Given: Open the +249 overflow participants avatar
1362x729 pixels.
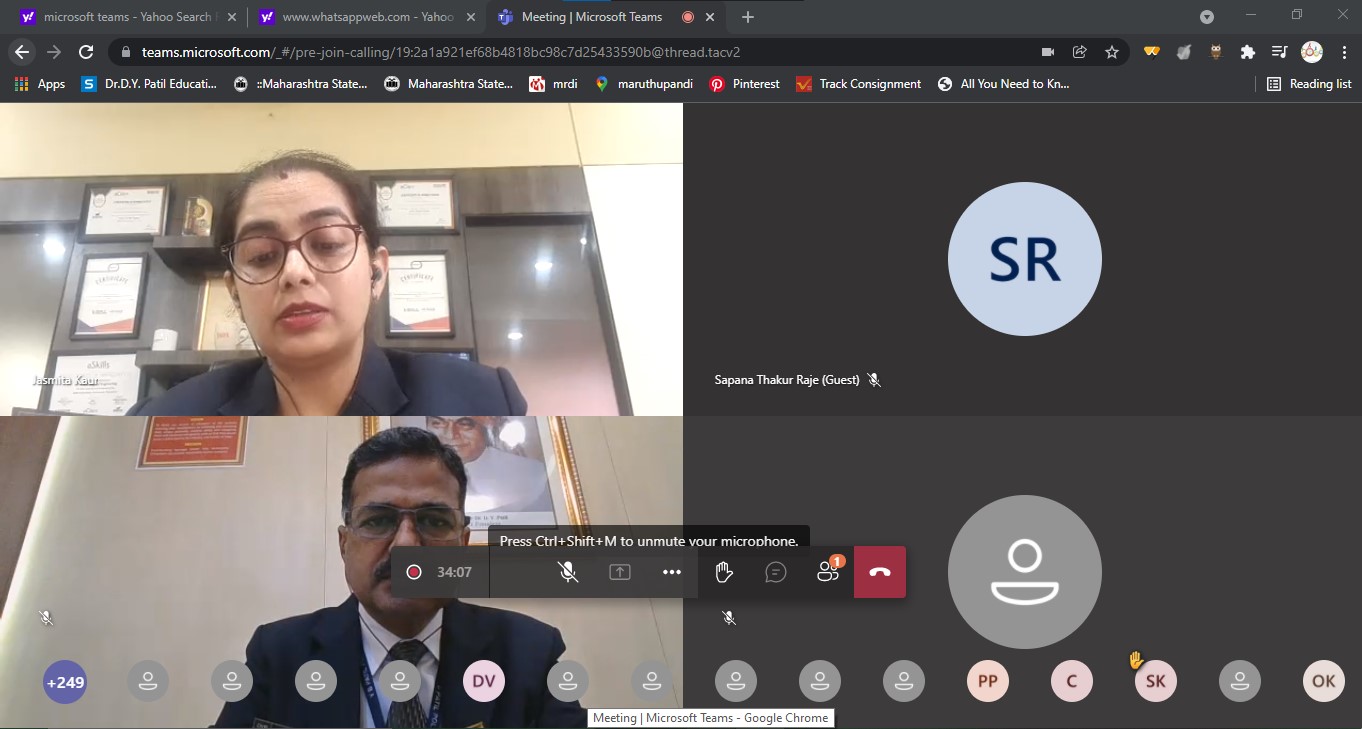Looking at the screenshot, I should pyautogui.click(x=65, y=682).
